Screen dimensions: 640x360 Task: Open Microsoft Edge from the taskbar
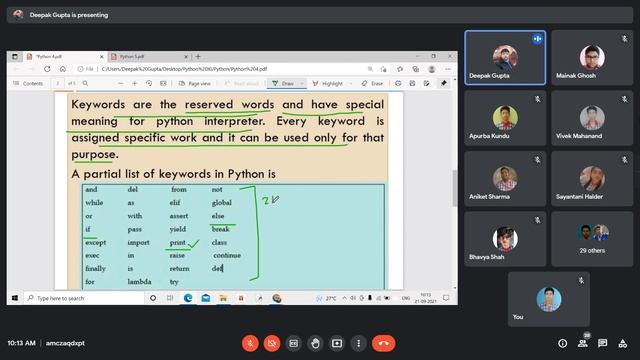point(188,298)
